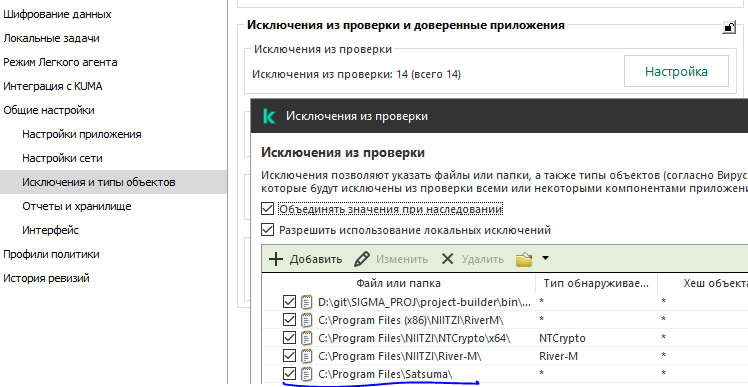748x387 pixels.
Task: Select Профили политики section
Action: (x=52, y=254)
